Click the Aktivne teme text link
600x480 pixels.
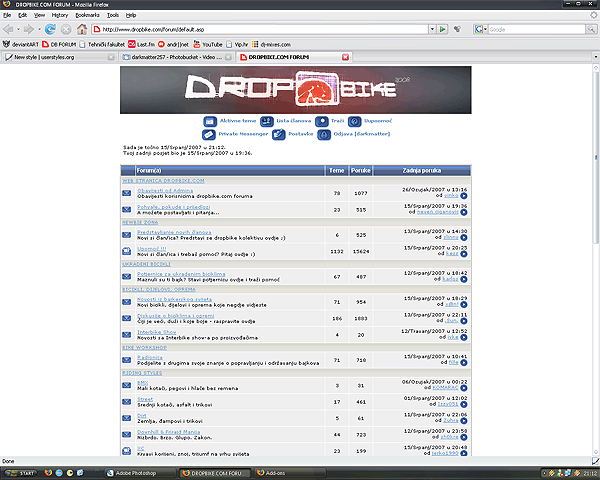pos(238,121)
